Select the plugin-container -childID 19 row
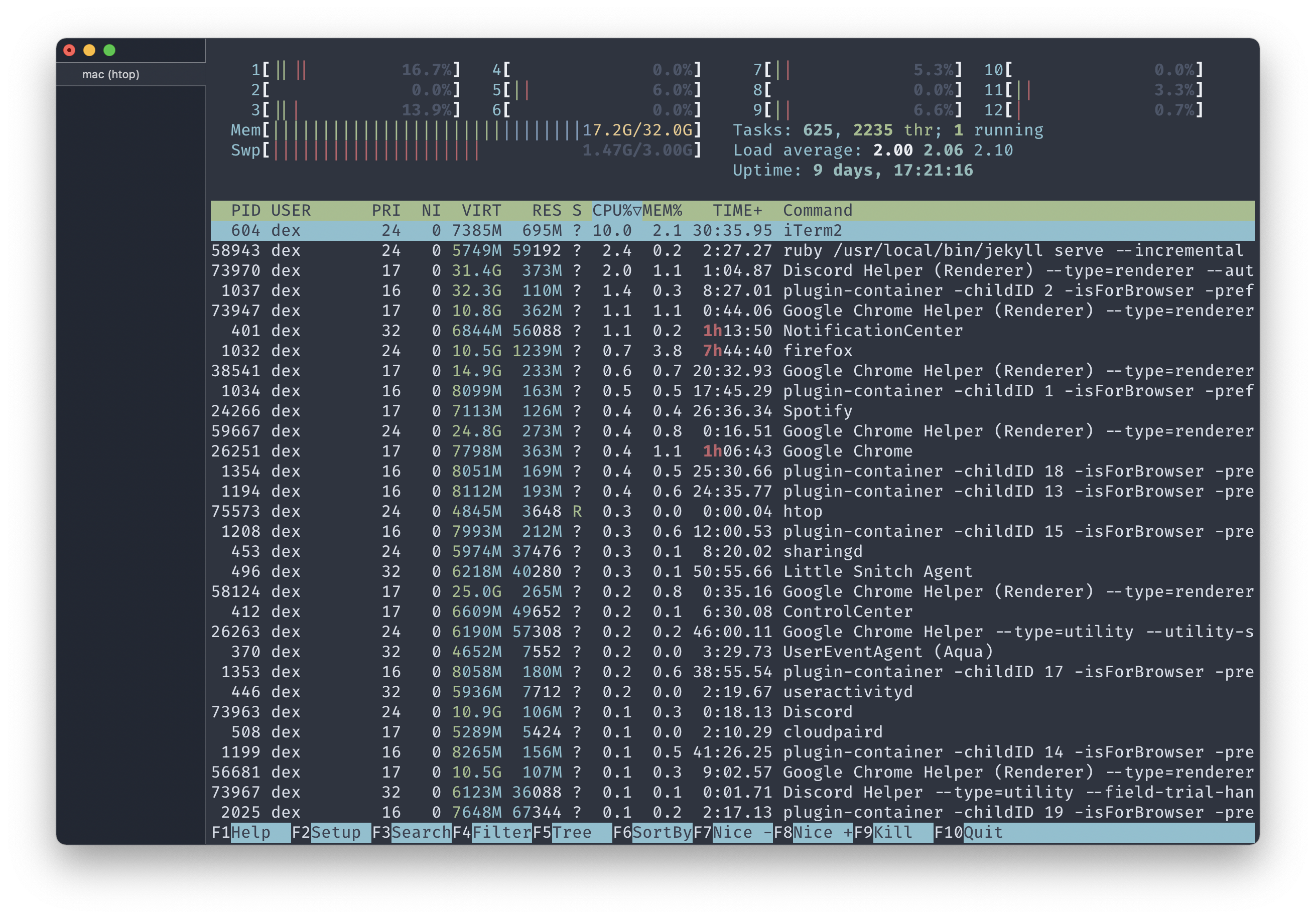This screenshot has height=919, width=1316. [732, 812]
